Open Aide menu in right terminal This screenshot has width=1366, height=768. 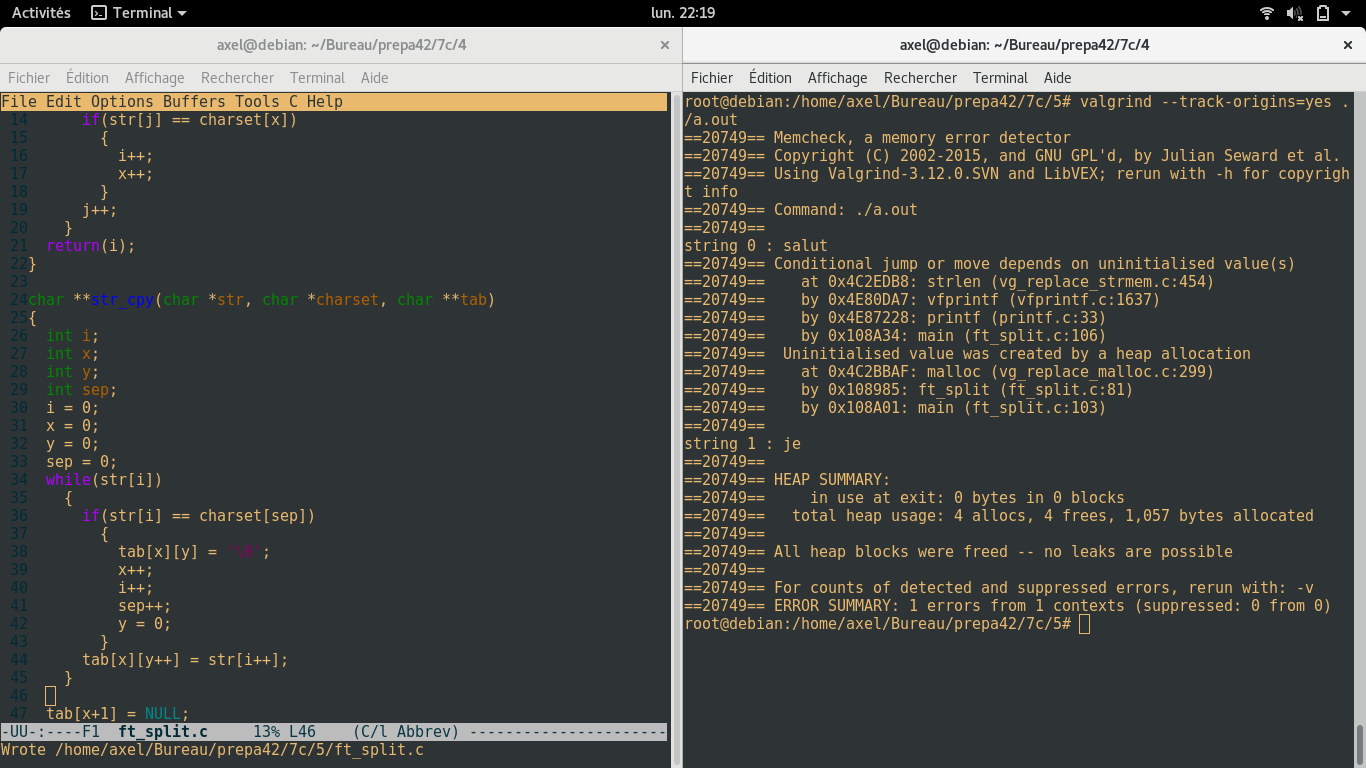(x=1057, y=78)
